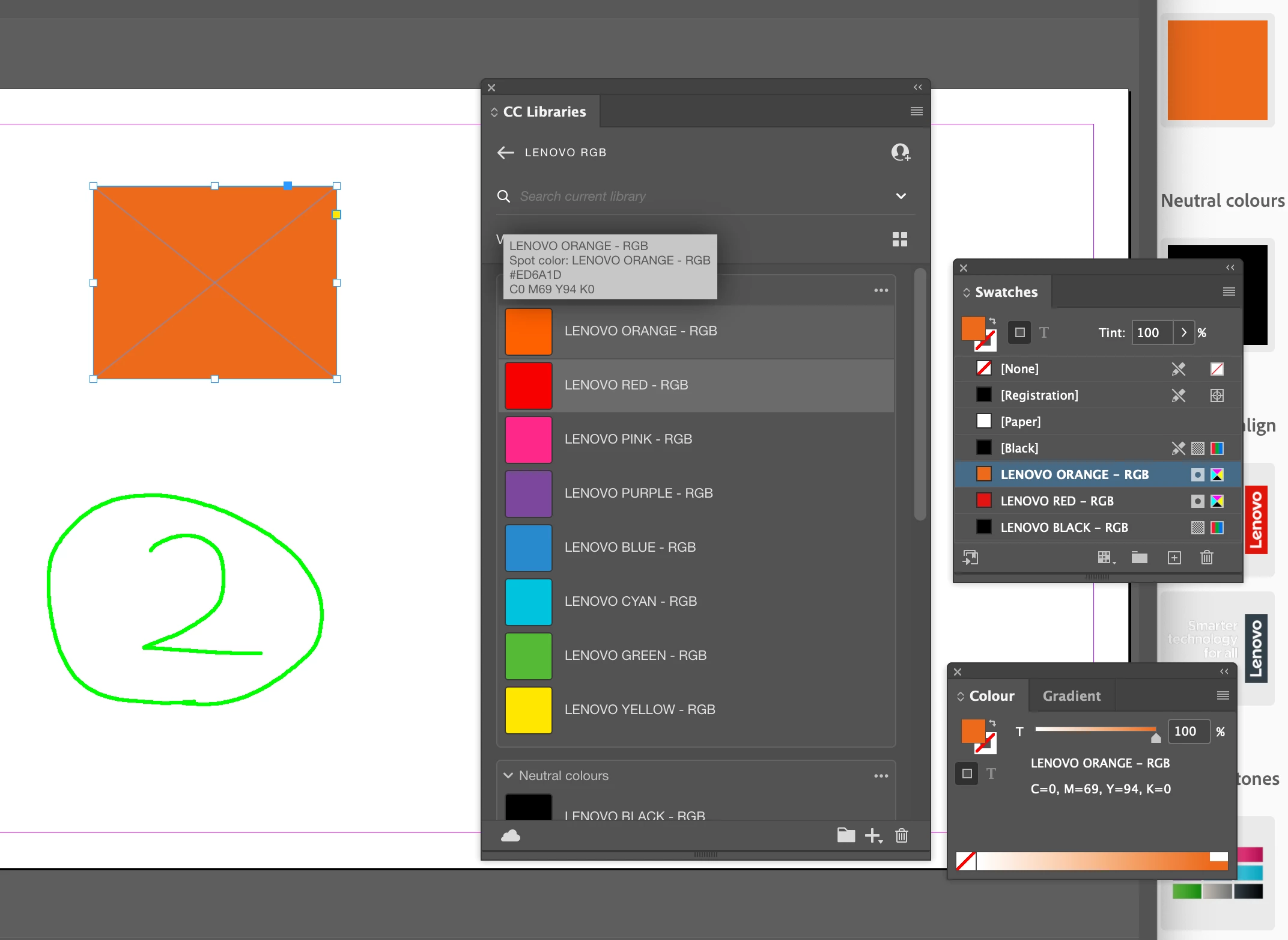Switch to the Gradient tab

click(1071, 696)
